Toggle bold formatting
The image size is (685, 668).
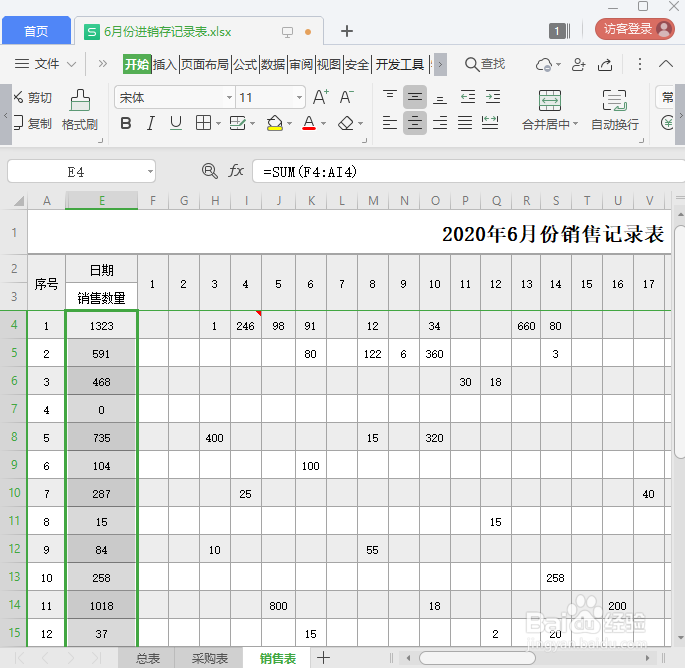(126, 124)
